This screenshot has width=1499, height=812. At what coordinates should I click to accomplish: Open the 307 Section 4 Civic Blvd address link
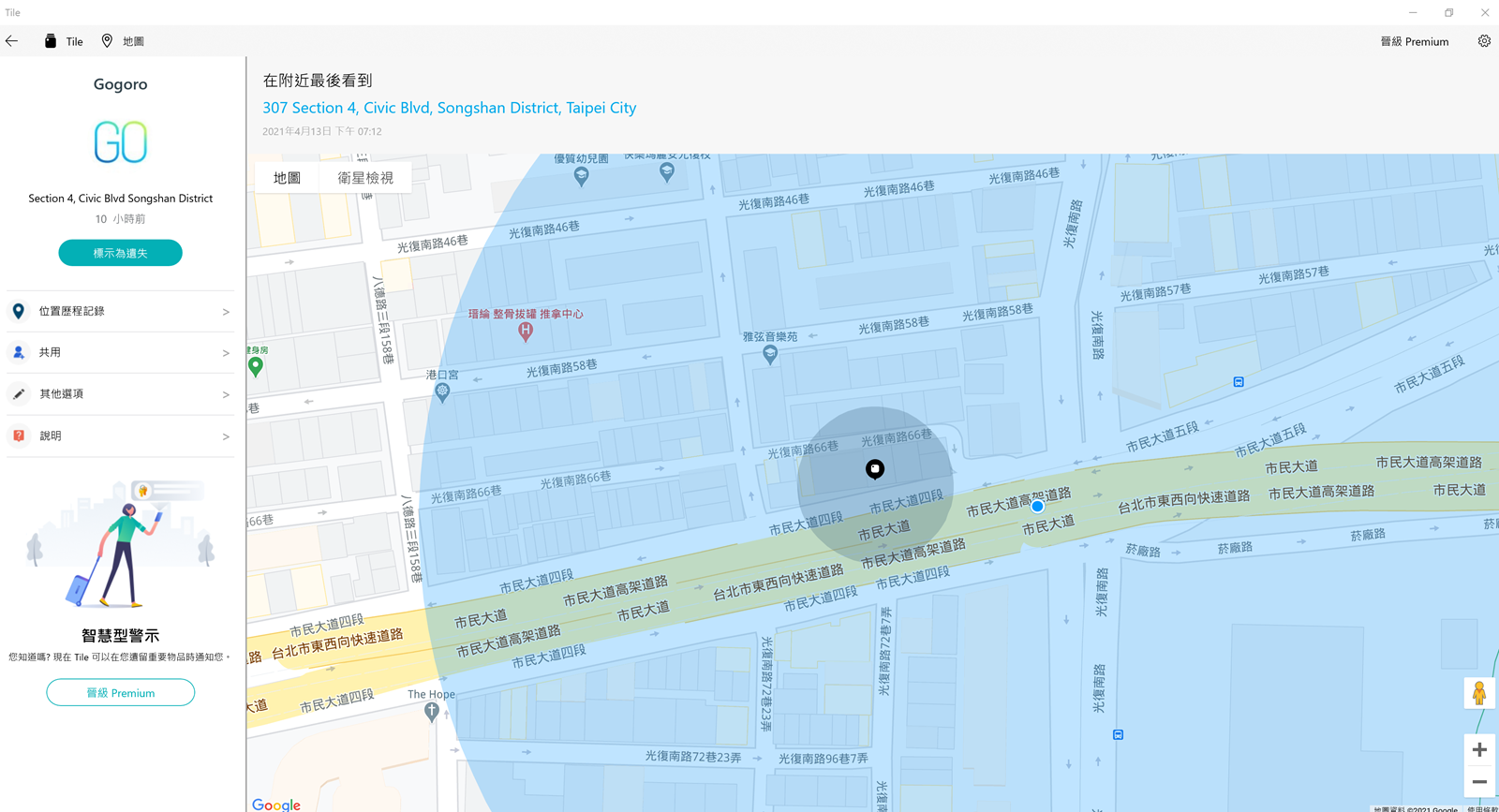point(449,108)
